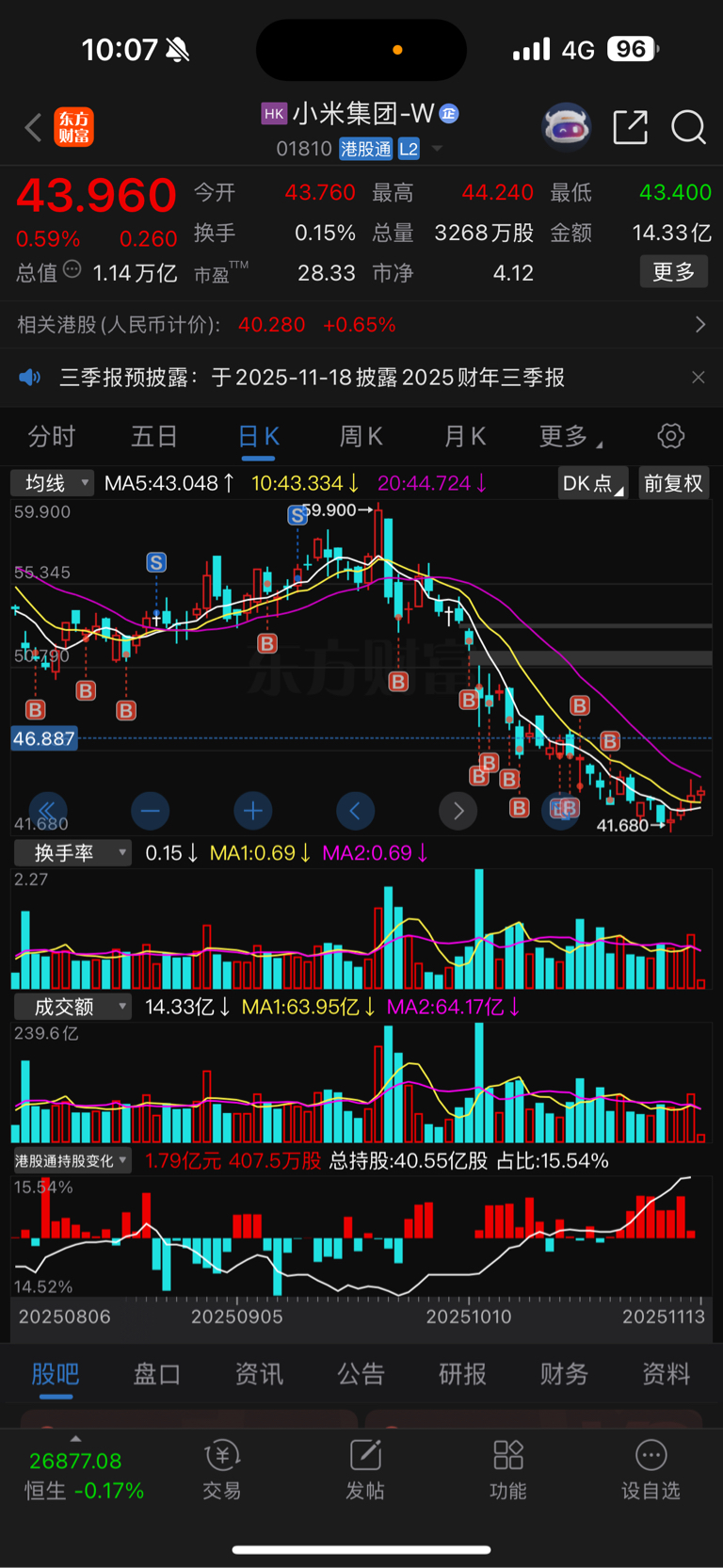Switch to the 分时 tab
This screenshot has height=1568, width=723.
coord(51,436)
